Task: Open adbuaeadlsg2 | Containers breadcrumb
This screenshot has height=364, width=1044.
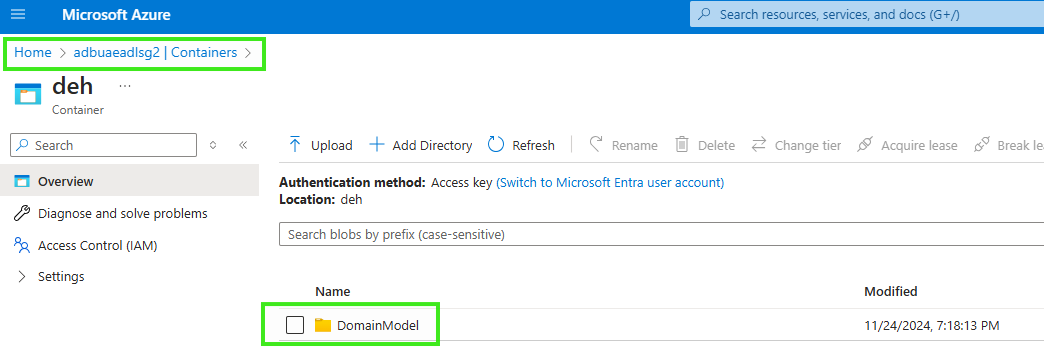Action: point(155,53)
